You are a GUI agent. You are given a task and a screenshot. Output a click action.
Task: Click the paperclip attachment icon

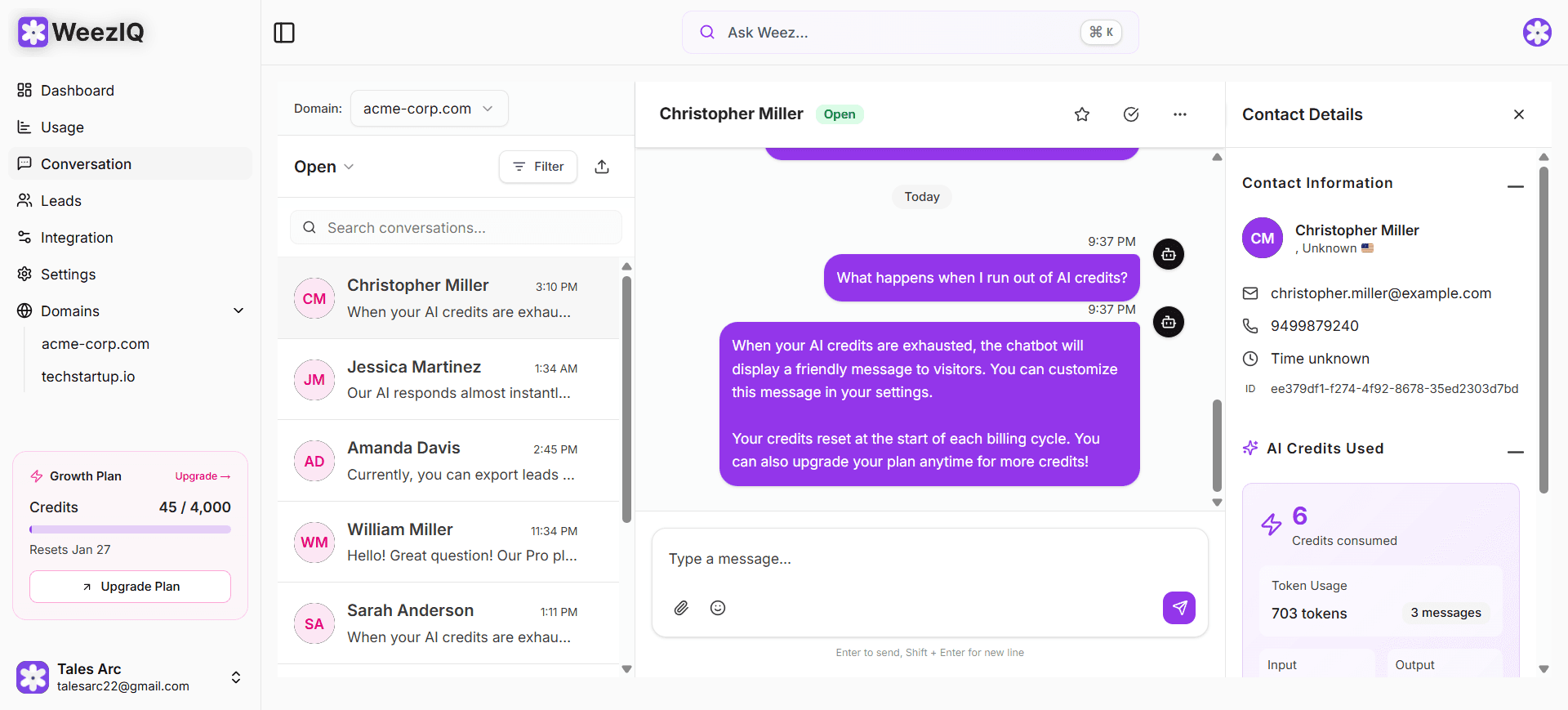tap(681, 608)
